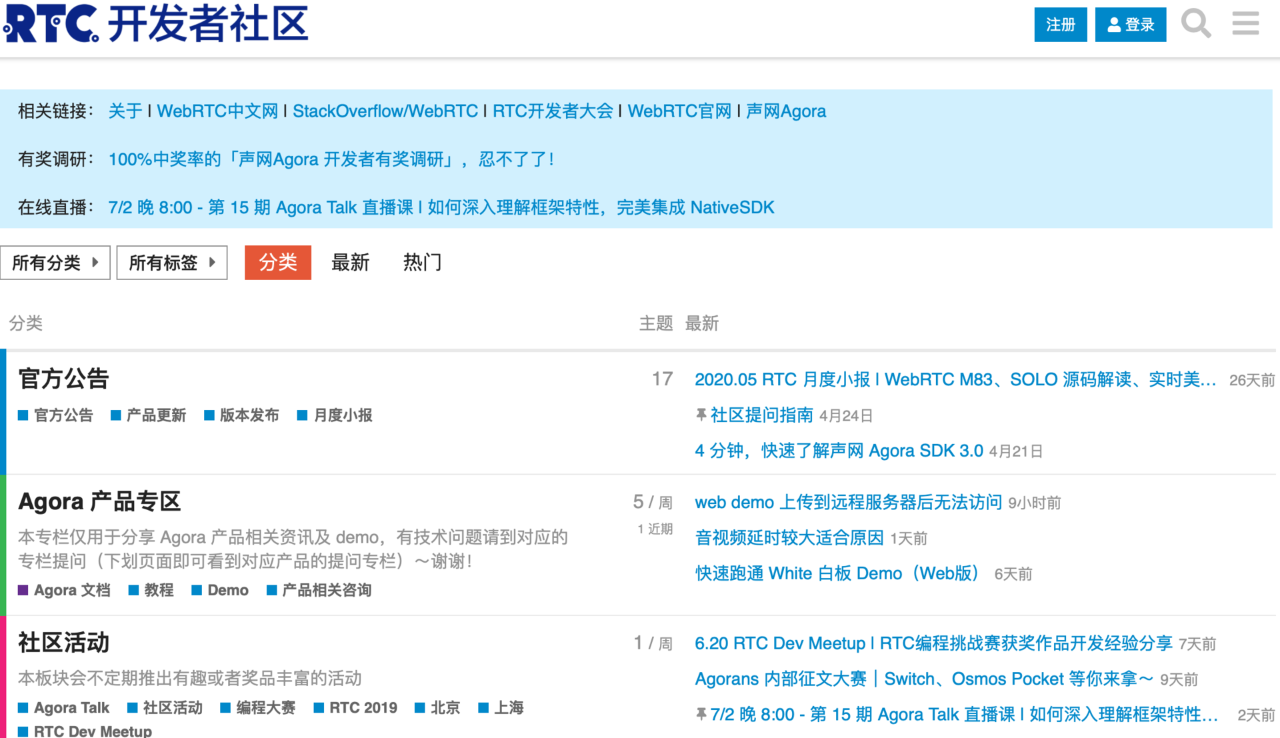
Task: Open the WebRTC官网 link
Action: point(679,111)
